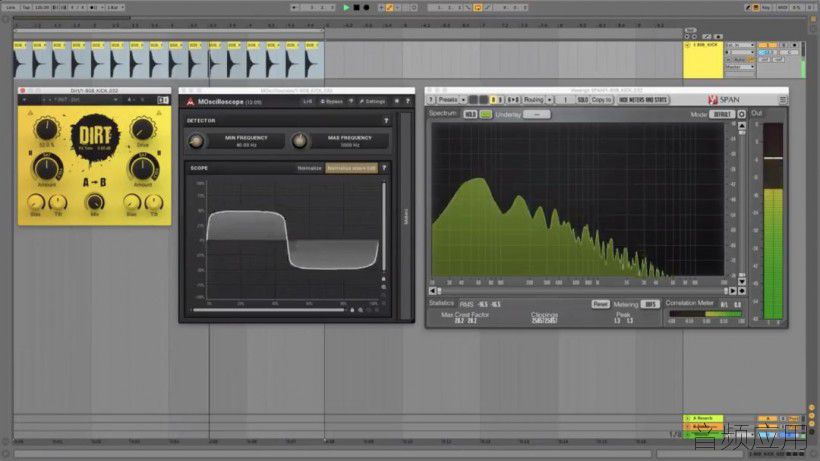Click the Max Frequency value field
This screenshot has height=461, width=820.
[350, 141]
